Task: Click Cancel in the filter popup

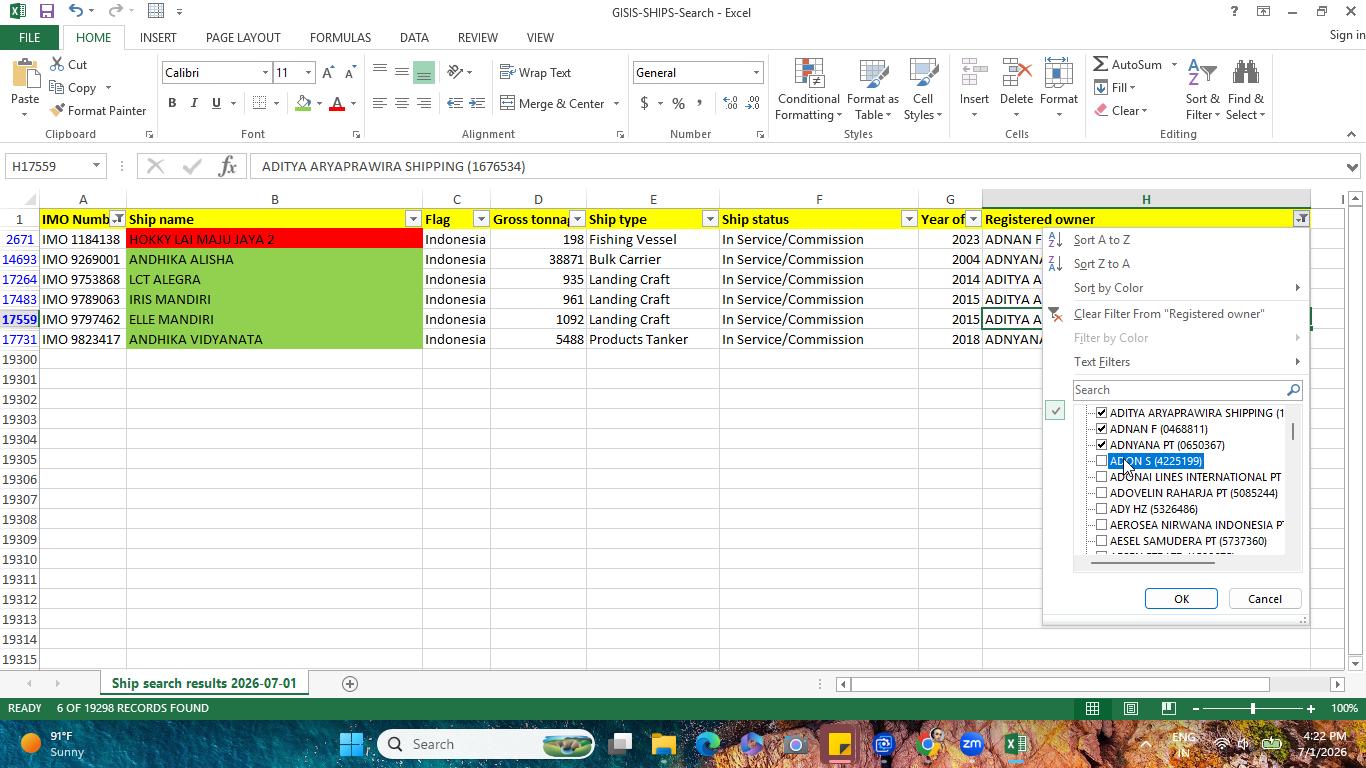Action: point(1264,599)
